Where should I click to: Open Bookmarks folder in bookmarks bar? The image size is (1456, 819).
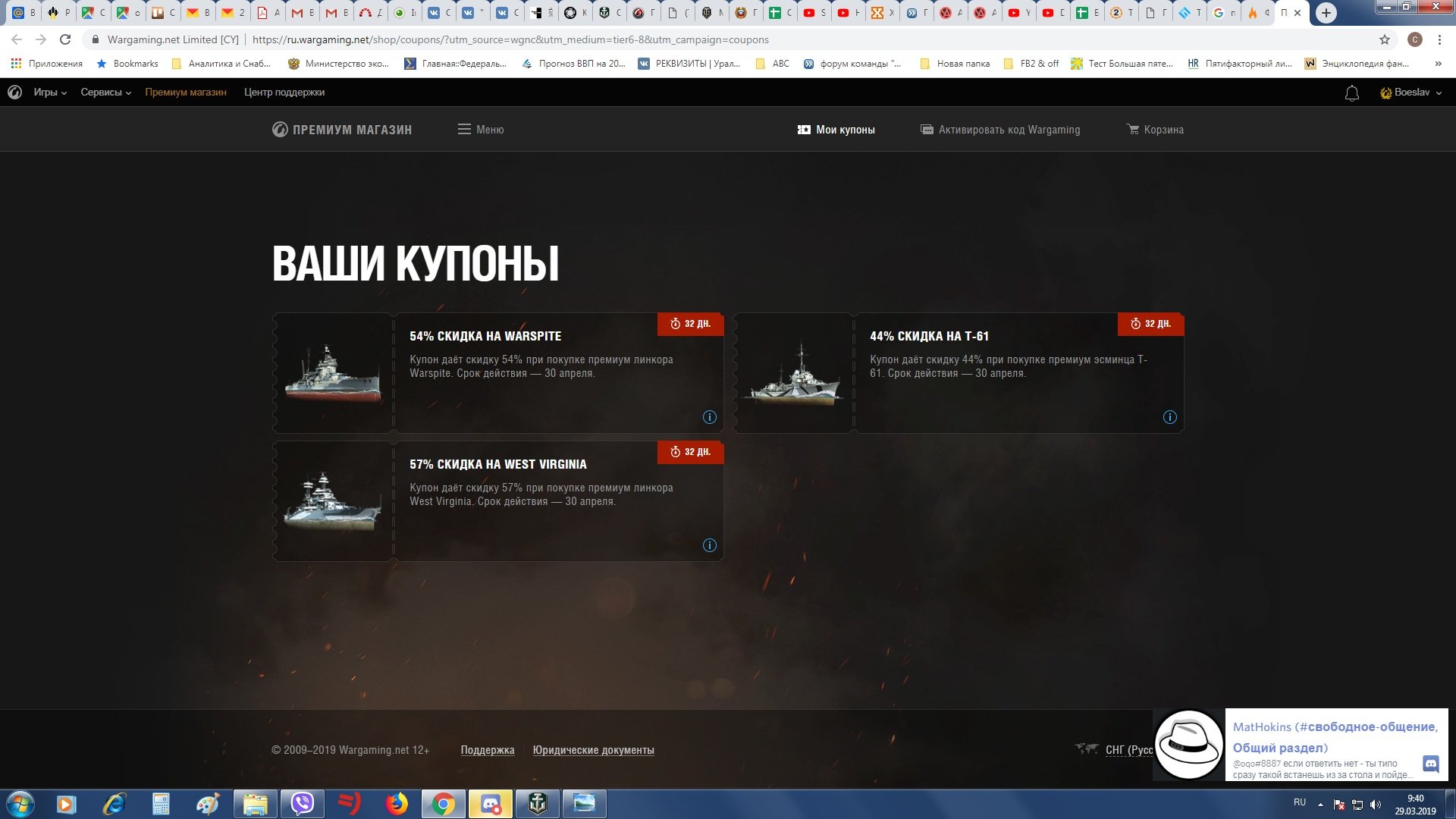pos(127,64)
